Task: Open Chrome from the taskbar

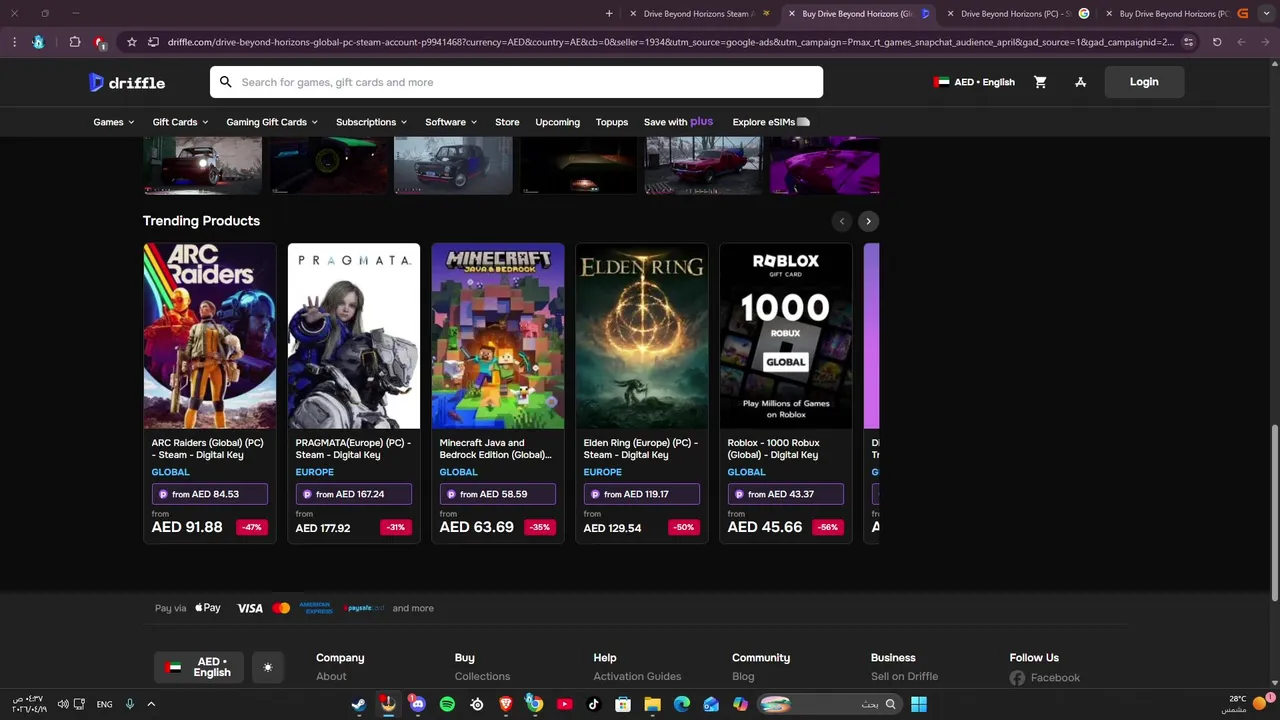Action: (x=535, y=704)
